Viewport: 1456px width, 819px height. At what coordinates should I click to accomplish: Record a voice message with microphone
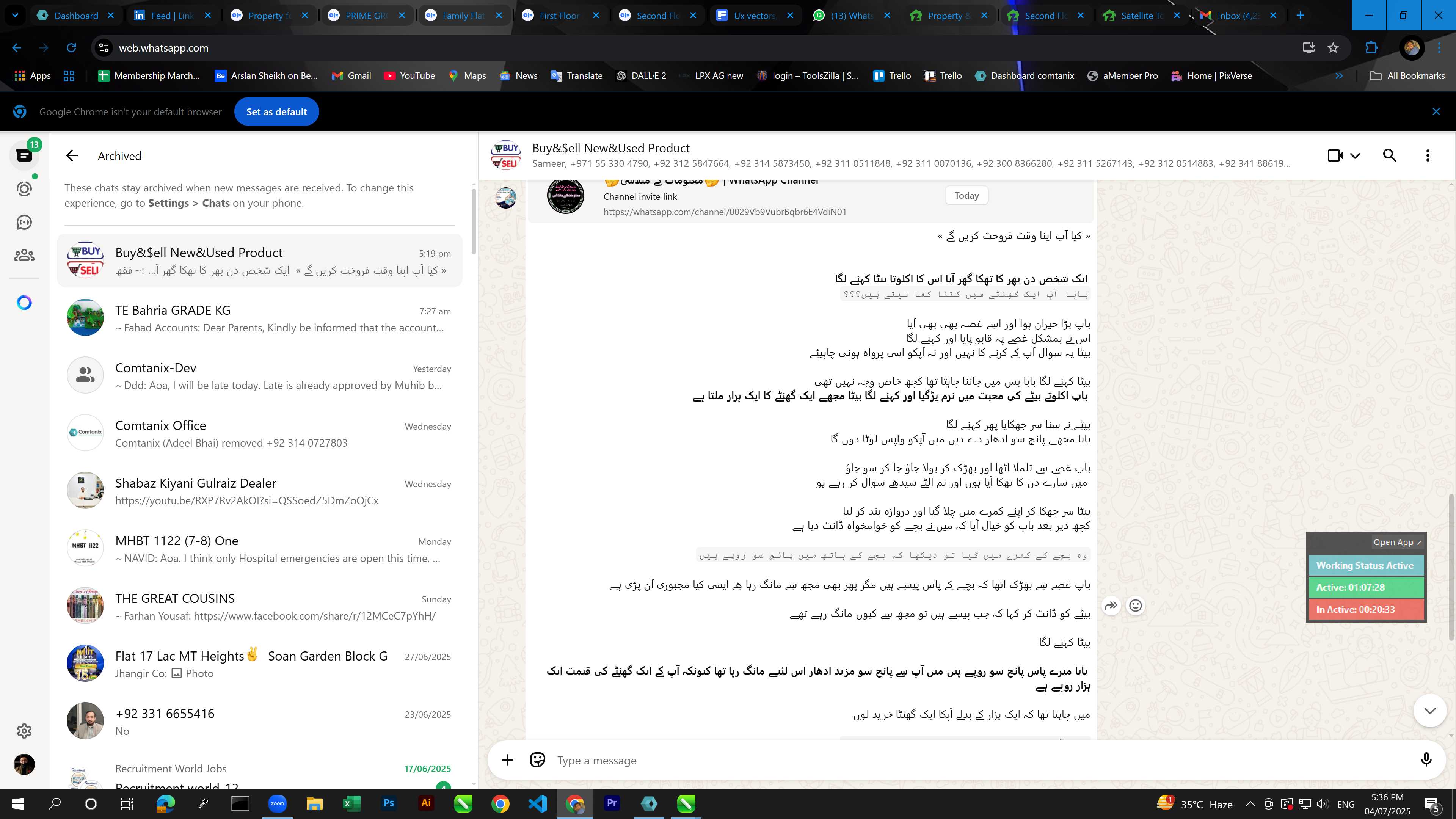pos(1426,760)
